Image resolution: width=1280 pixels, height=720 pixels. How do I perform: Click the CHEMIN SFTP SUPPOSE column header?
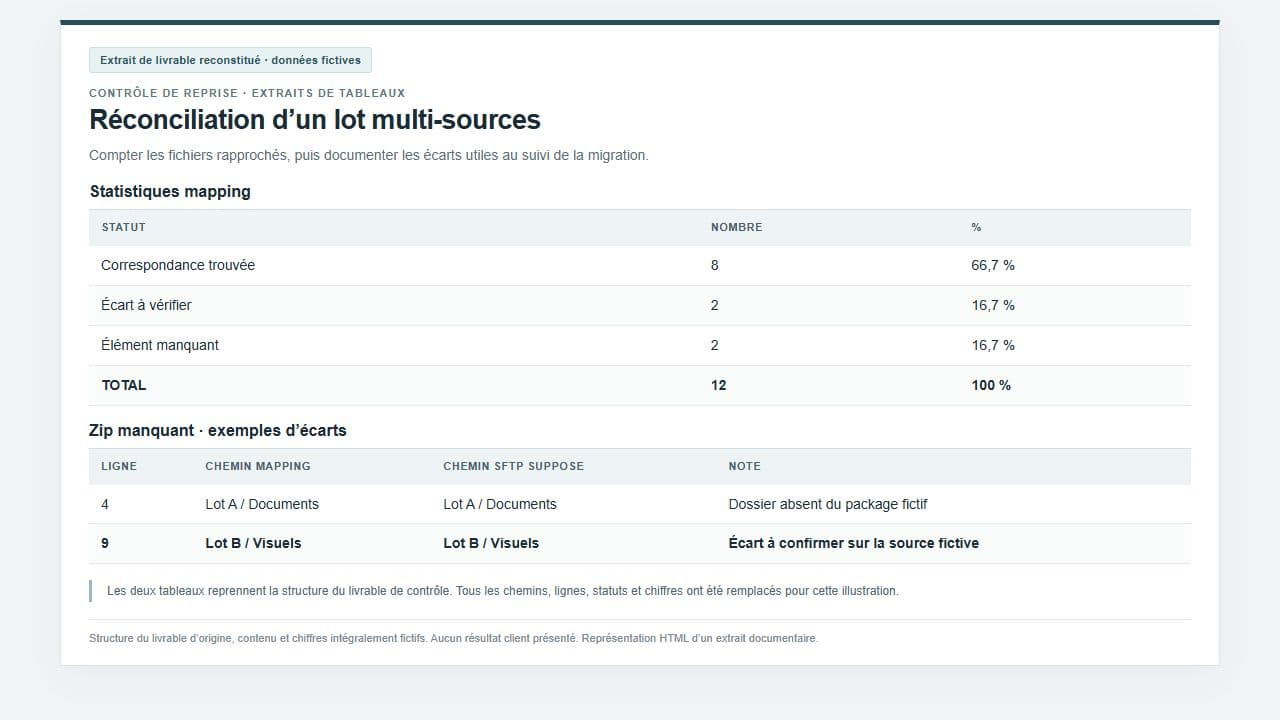click(514, 466)
